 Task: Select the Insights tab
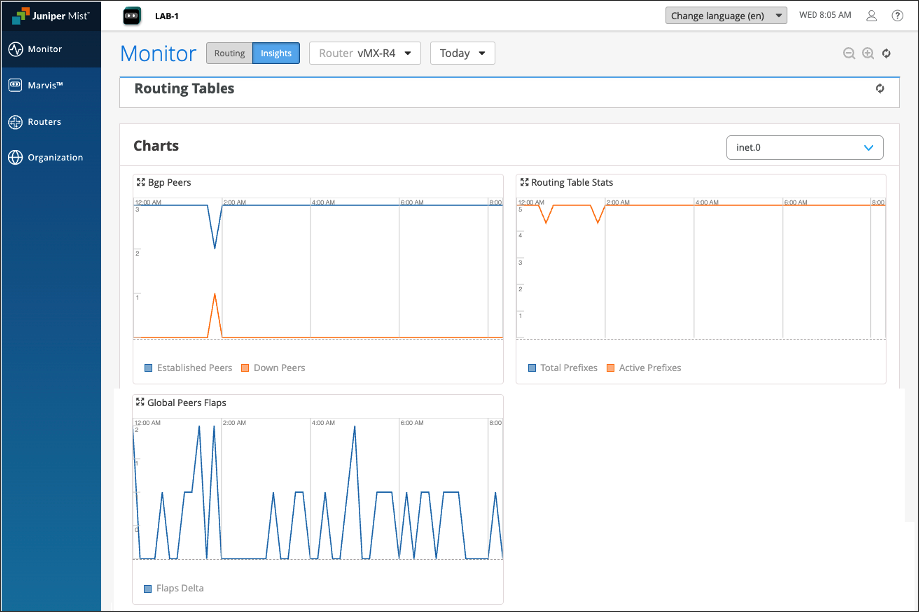pos(276,54)
